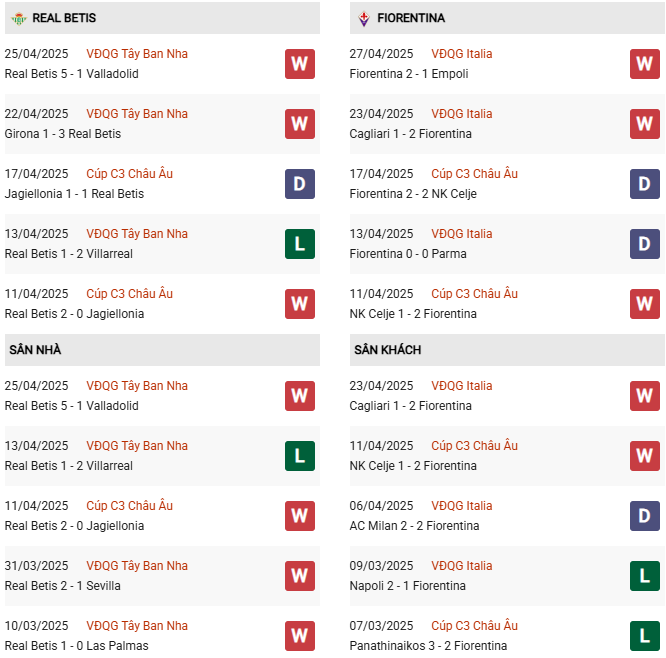Open the Cúp C3 Châu Âu link dated 07/03/2025

click(475, 626)
